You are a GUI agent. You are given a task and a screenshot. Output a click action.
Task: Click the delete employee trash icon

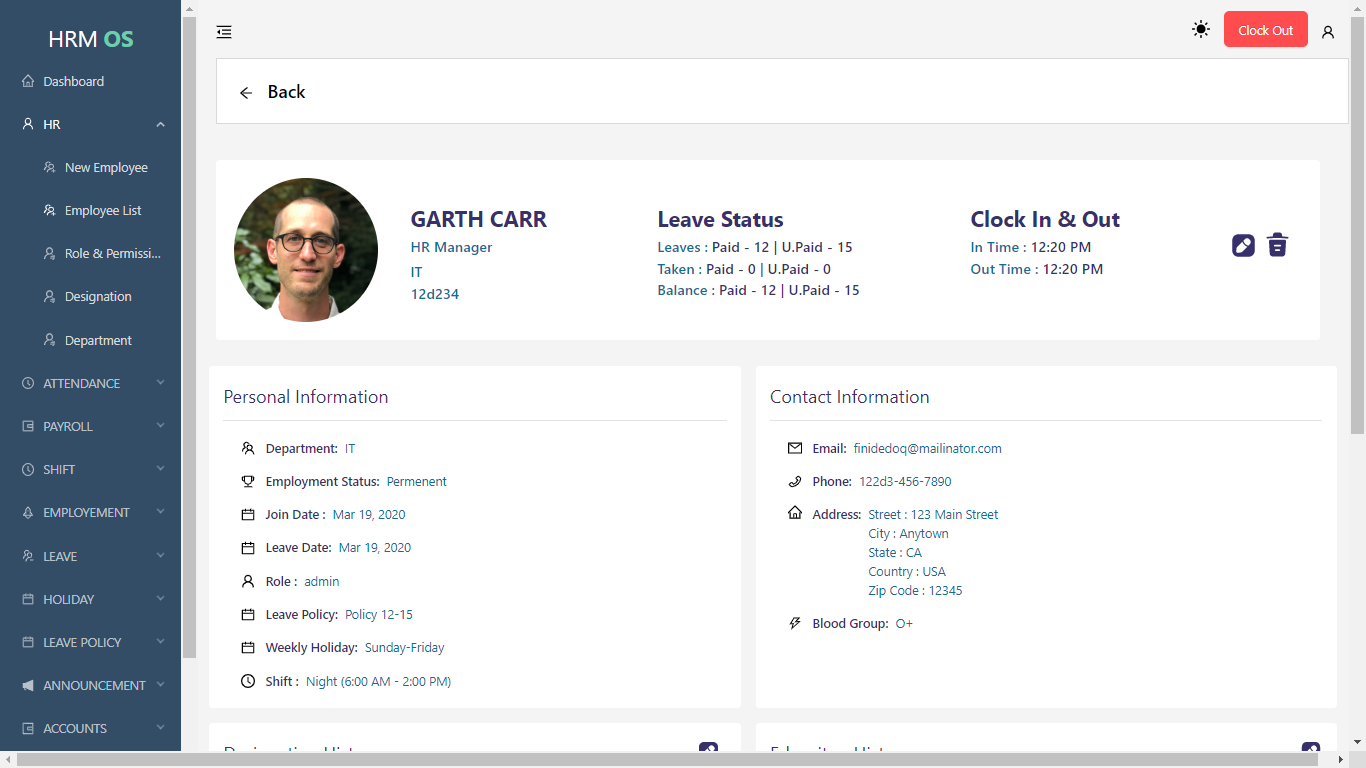coord(1277,245)
